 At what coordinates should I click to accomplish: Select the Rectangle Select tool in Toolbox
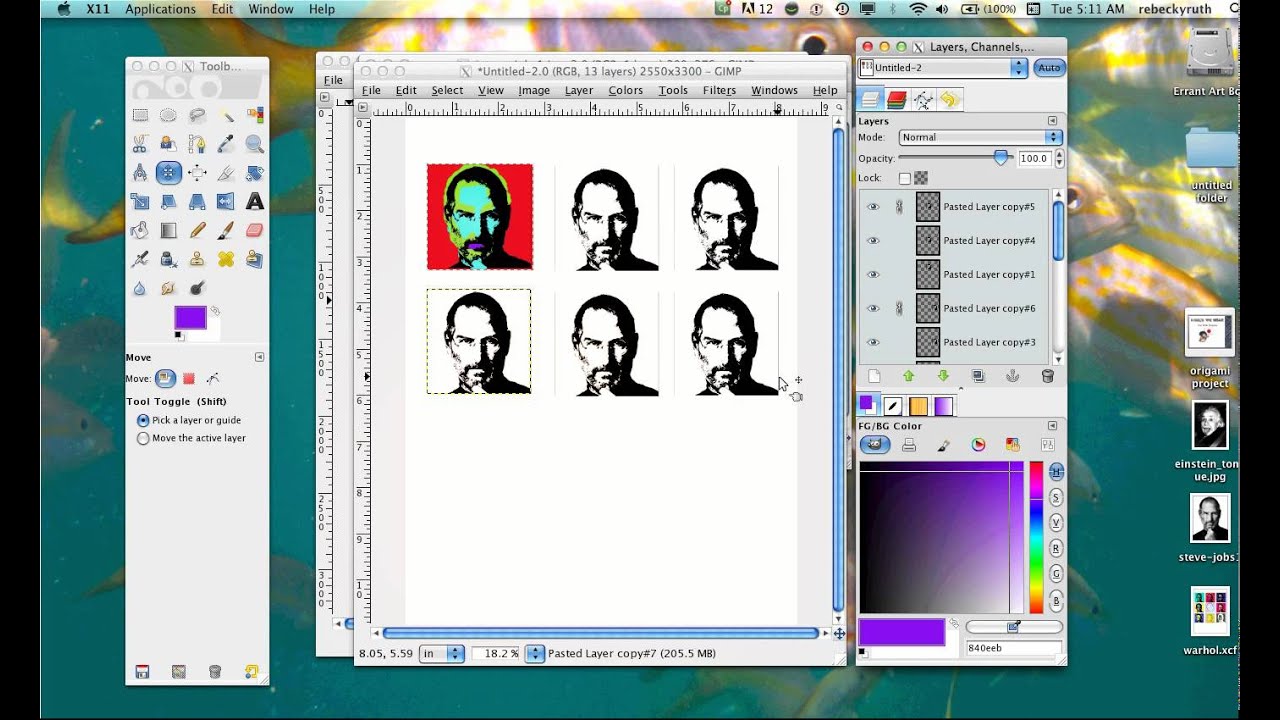[140, 115]
